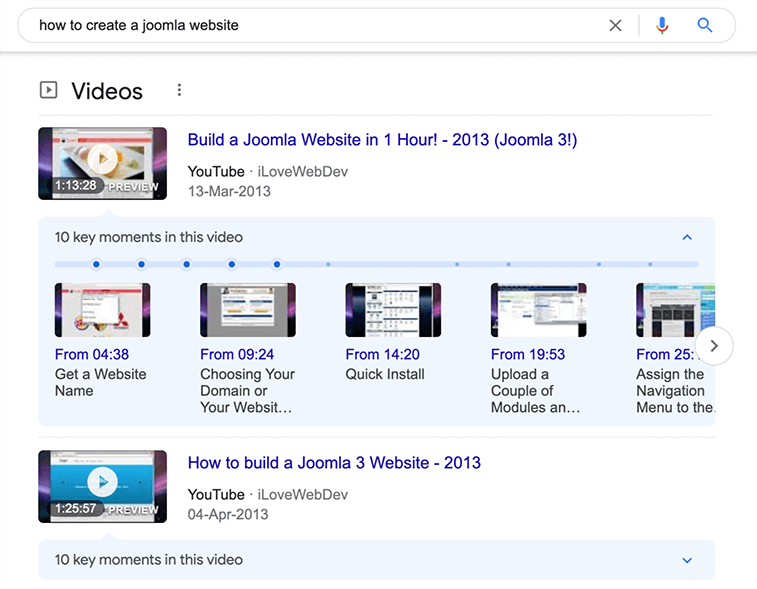This screenshot has width=757, height=589.
Task: Open 'Build a Joomla Website in 1 Hour!' link
Action: point(382,140)
